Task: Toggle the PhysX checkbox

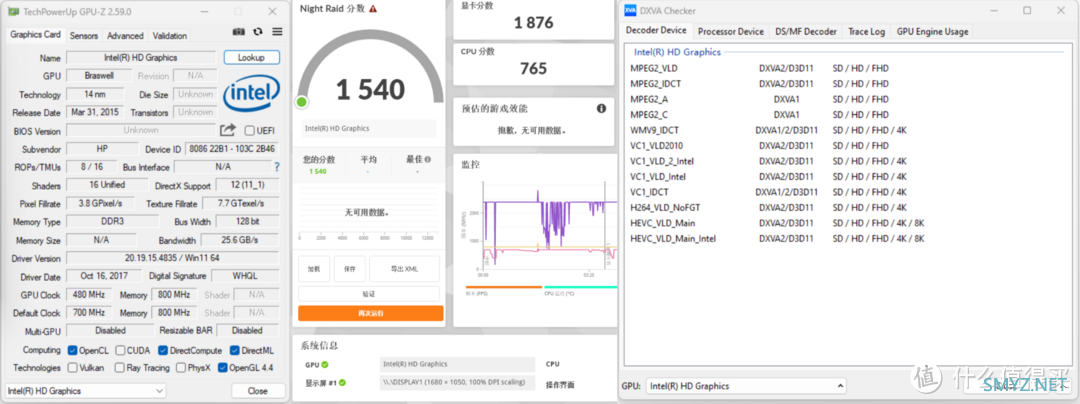Action: coord(180,368)
